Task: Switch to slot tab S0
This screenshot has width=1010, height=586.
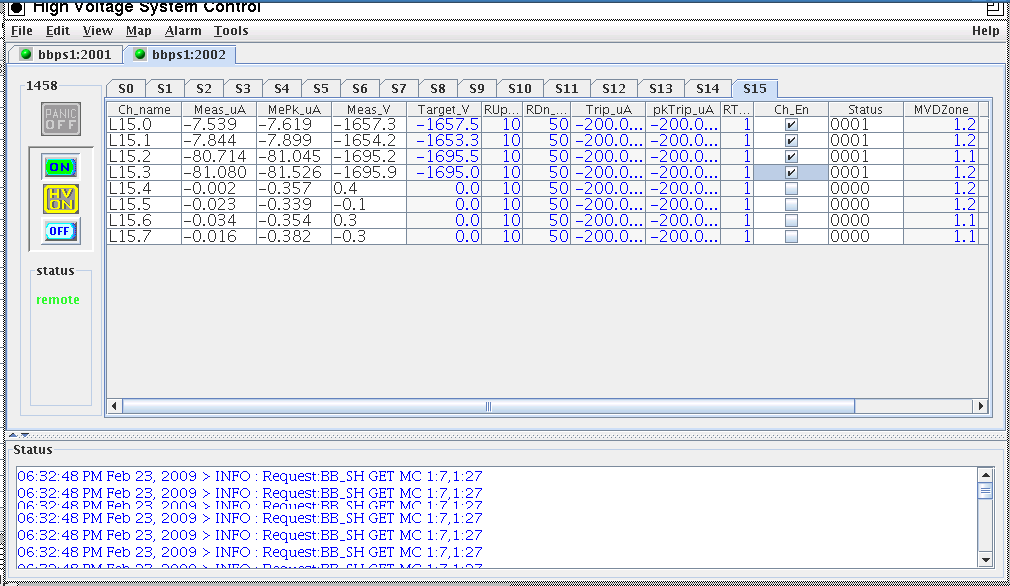Action: click(126, 89)
